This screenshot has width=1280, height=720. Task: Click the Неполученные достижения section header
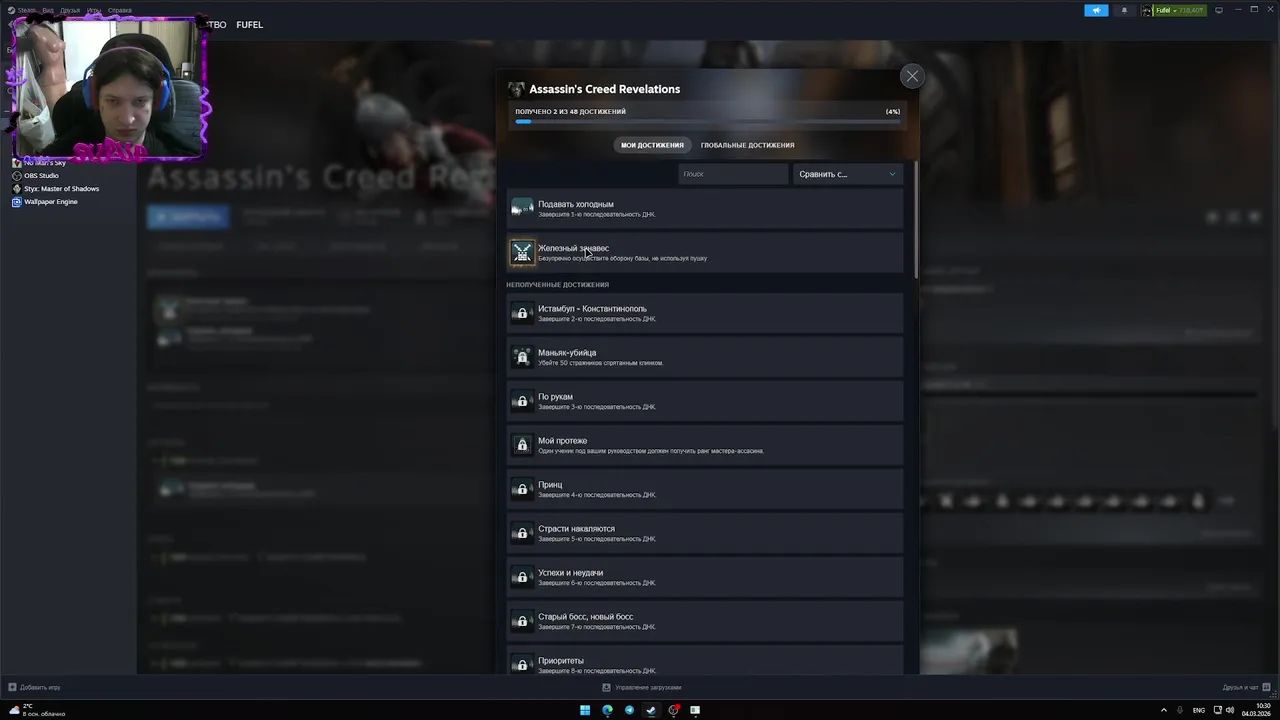557,285
